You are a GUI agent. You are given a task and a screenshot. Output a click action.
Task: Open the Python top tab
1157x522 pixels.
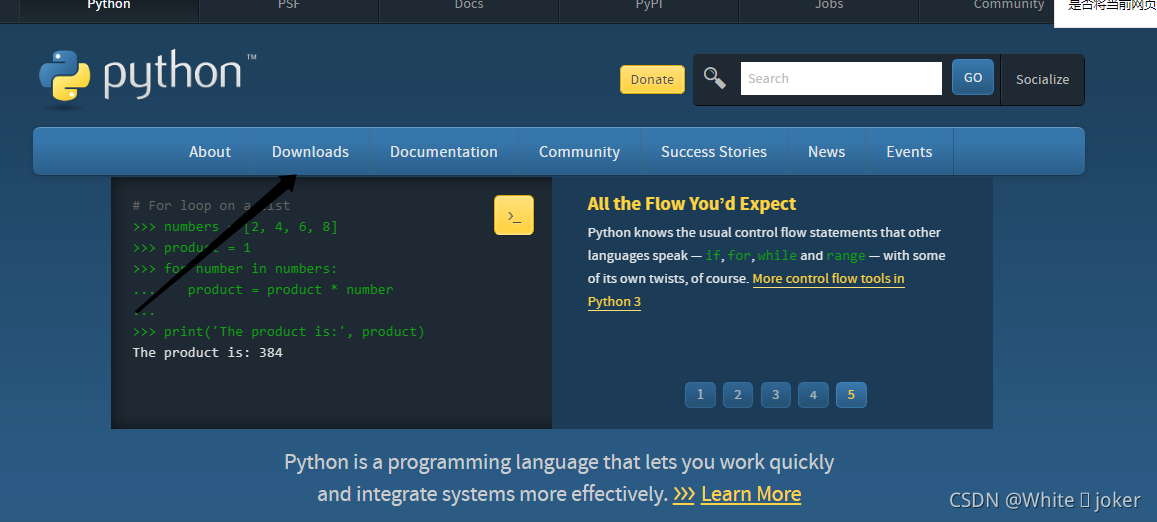click(108, 6)
